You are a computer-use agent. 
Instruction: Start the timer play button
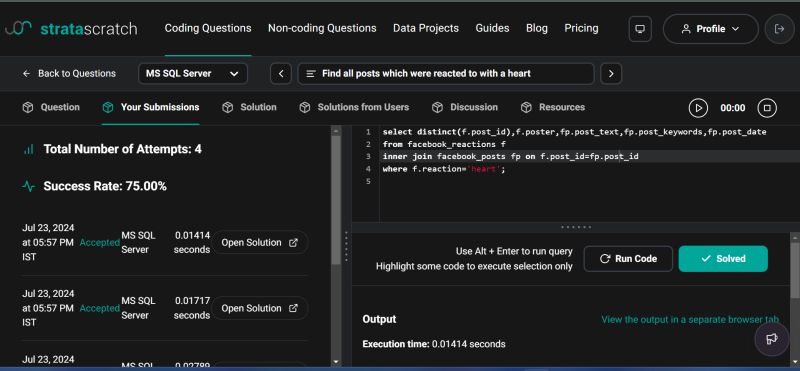(x=698, y=108)
